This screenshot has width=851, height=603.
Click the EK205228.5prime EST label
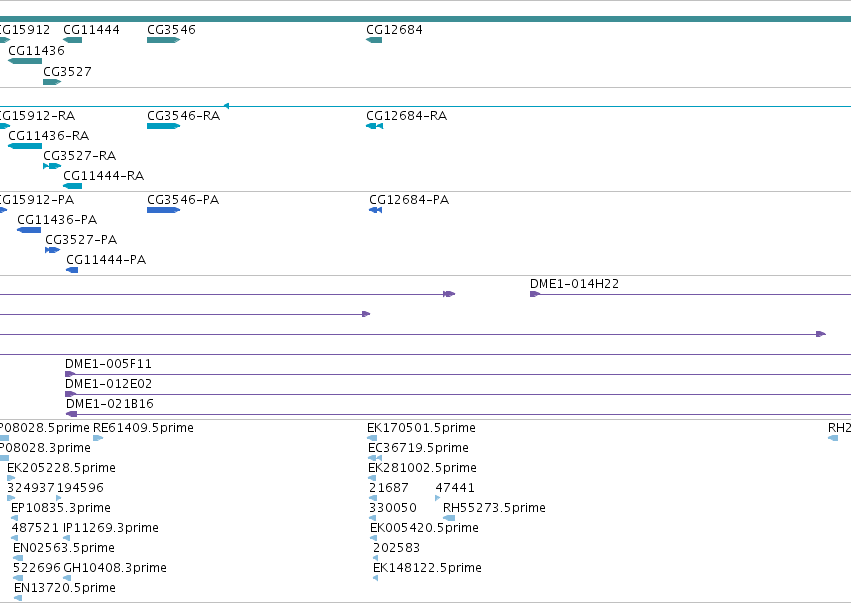(x=61, y=468)
